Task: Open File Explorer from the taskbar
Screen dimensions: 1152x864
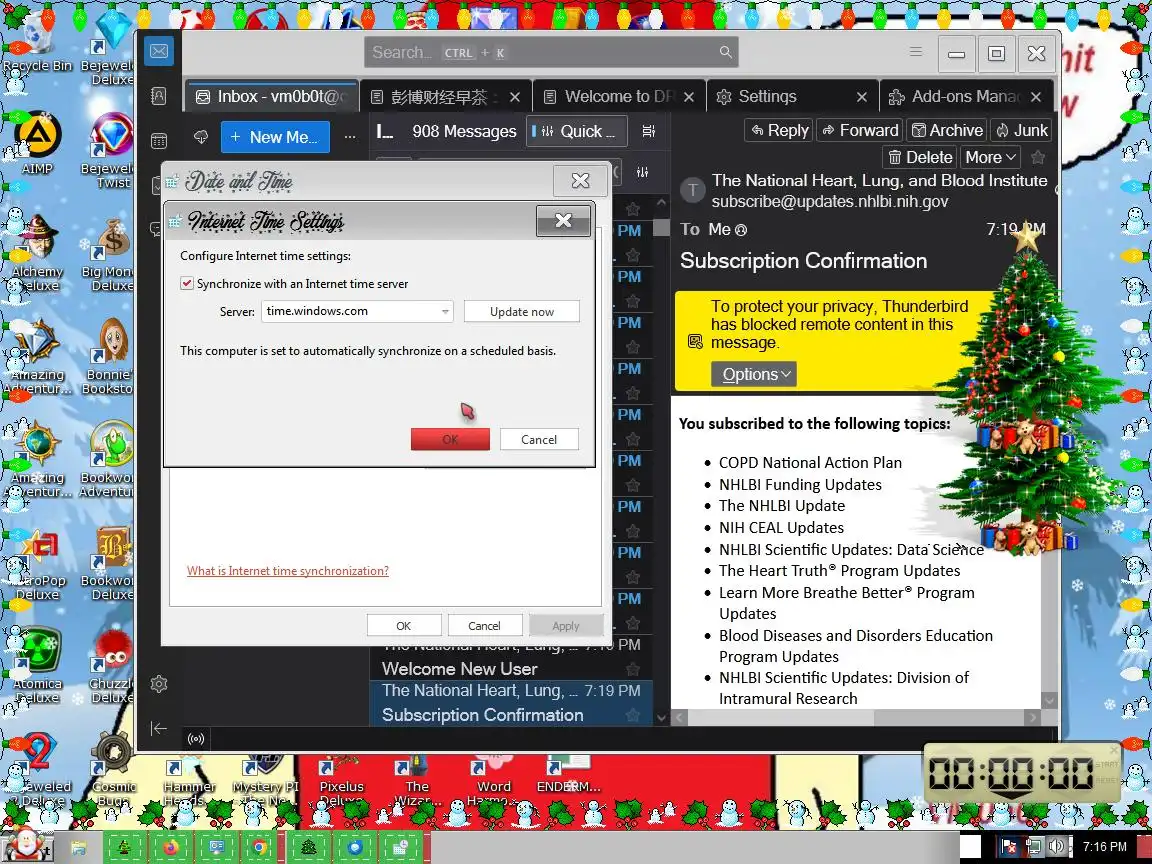Action: 79,848
